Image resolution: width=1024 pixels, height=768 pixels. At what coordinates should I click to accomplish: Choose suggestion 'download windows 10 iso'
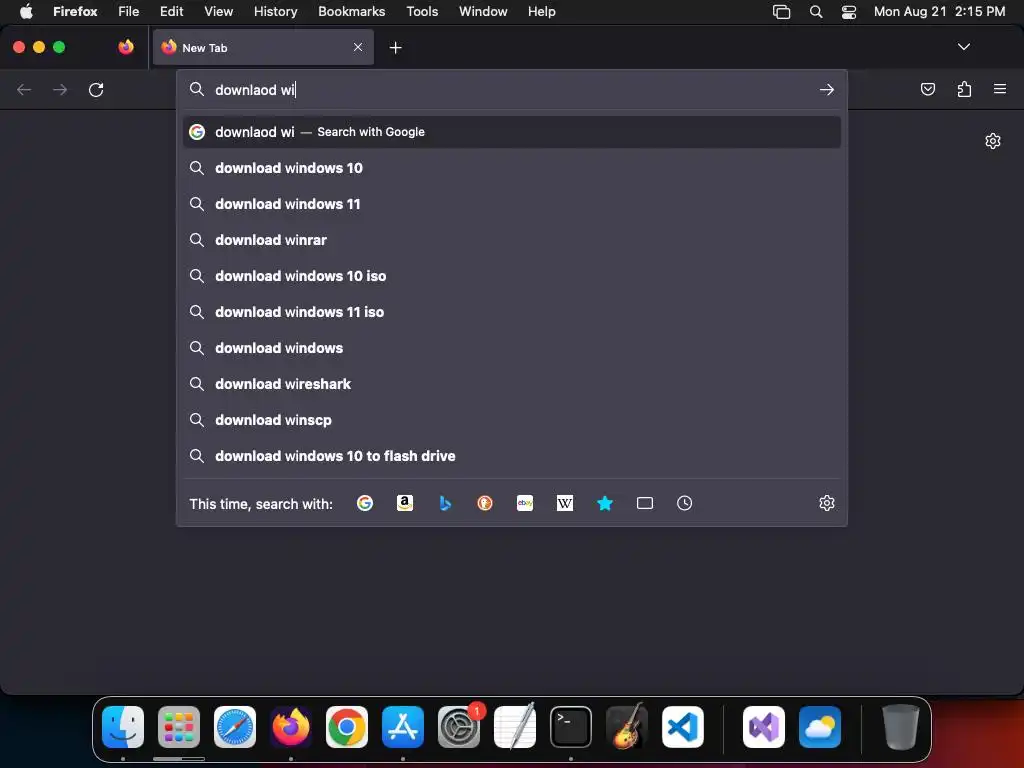point(511,276)
